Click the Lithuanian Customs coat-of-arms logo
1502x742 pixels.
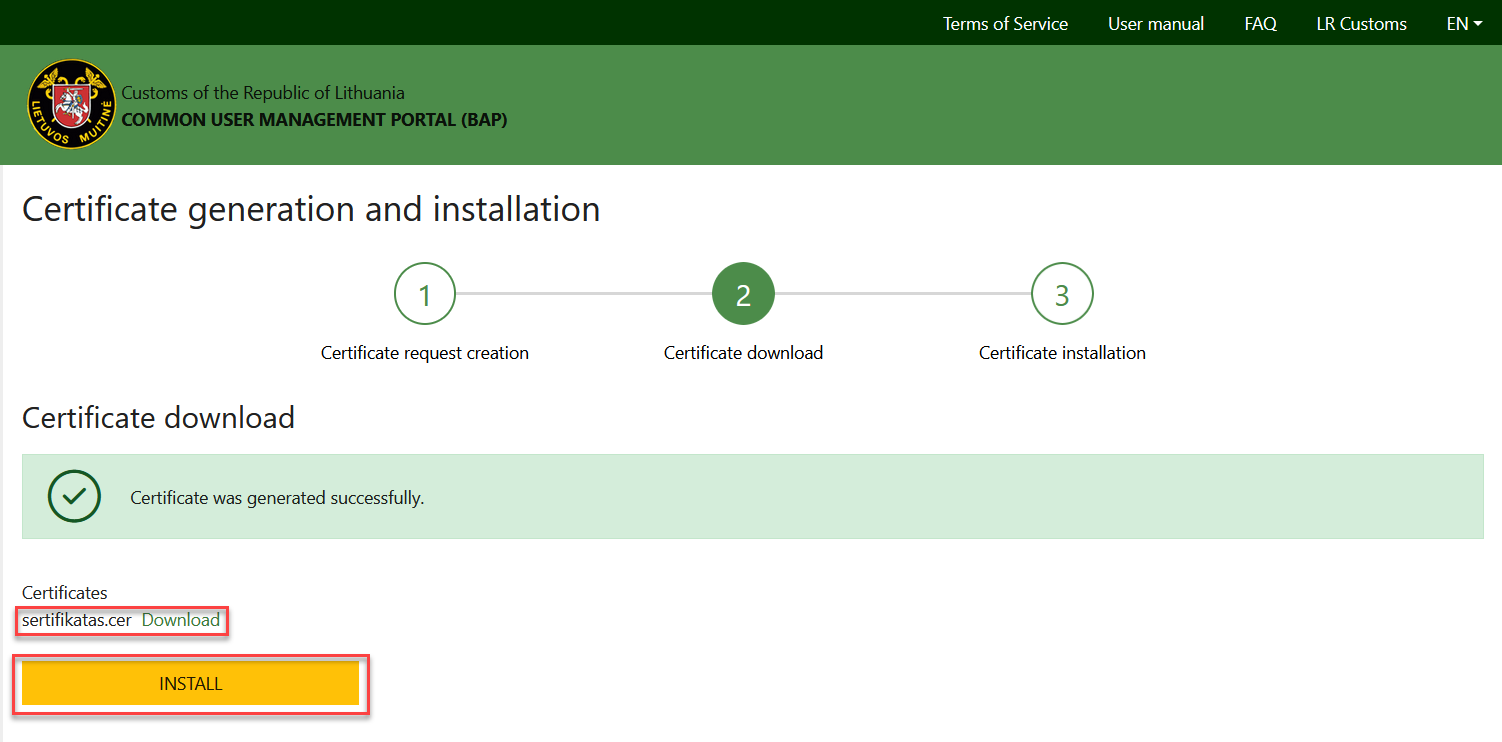71,104
